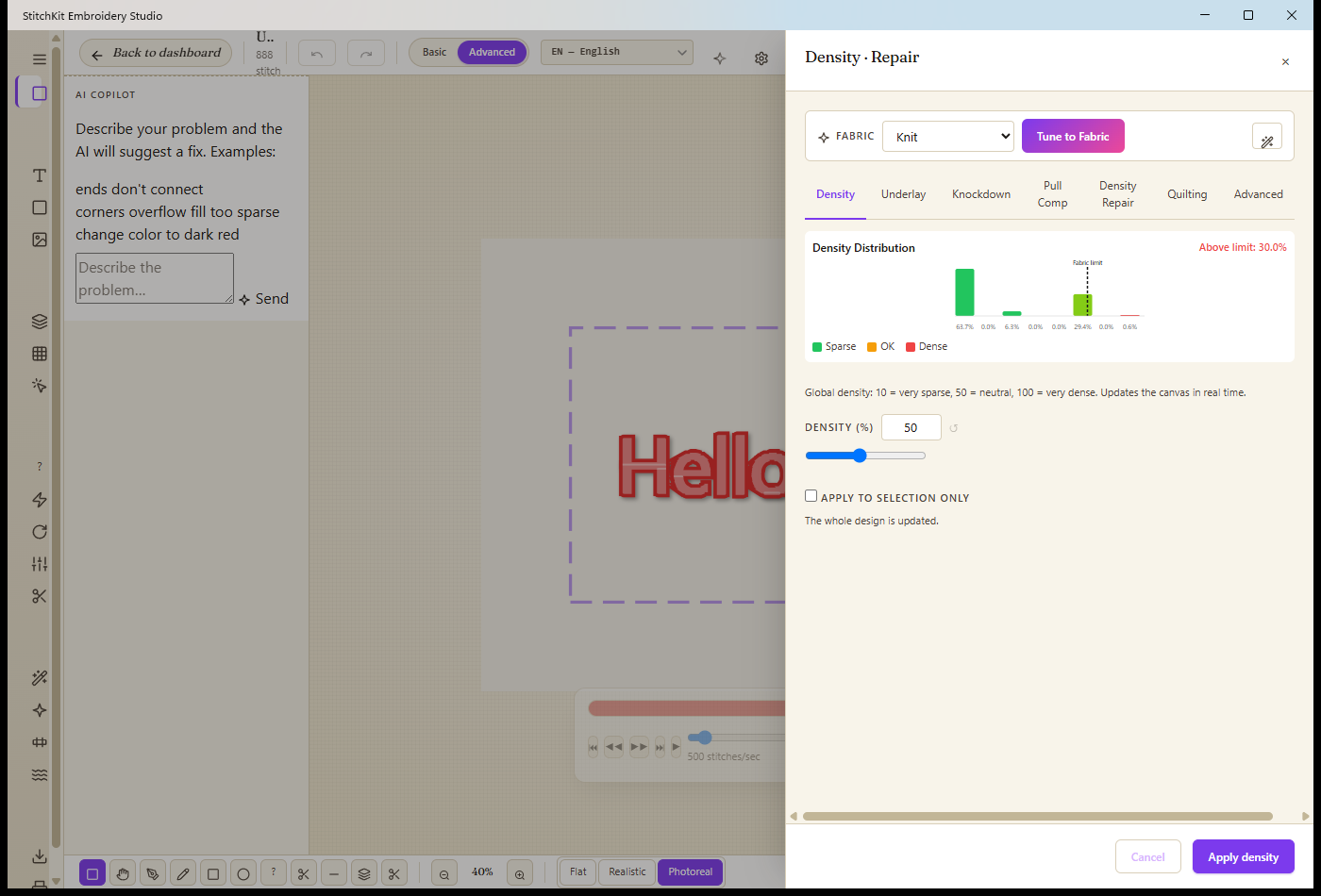The height and width of the screenshot is (896, 1321).
Task: Click the Tune to Fabric button
Action: (1073, 137)
